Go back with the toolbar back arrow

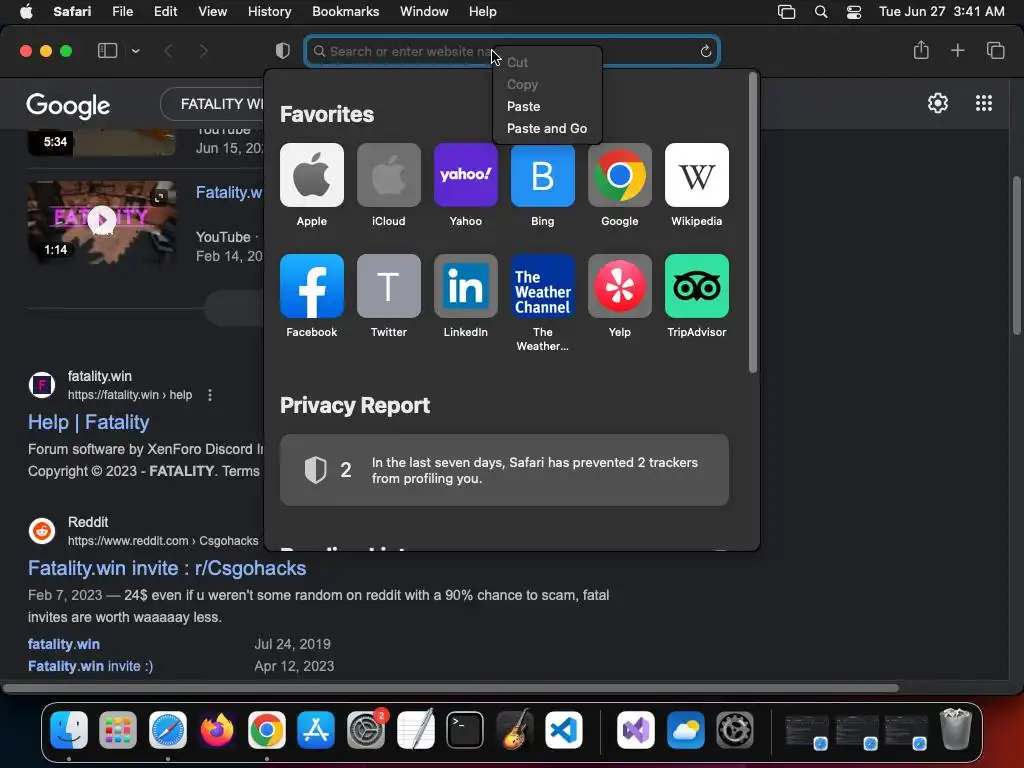click(168, 51)
